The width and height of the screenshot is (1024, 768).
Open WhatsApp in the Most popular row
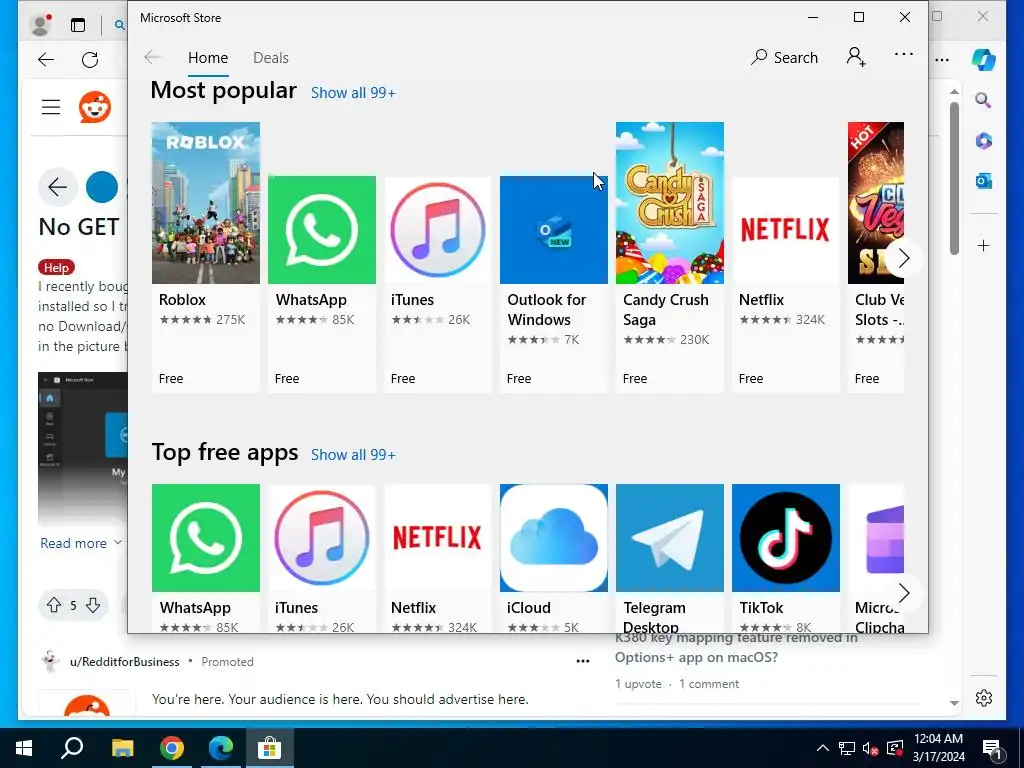click(x=322, y=284)
